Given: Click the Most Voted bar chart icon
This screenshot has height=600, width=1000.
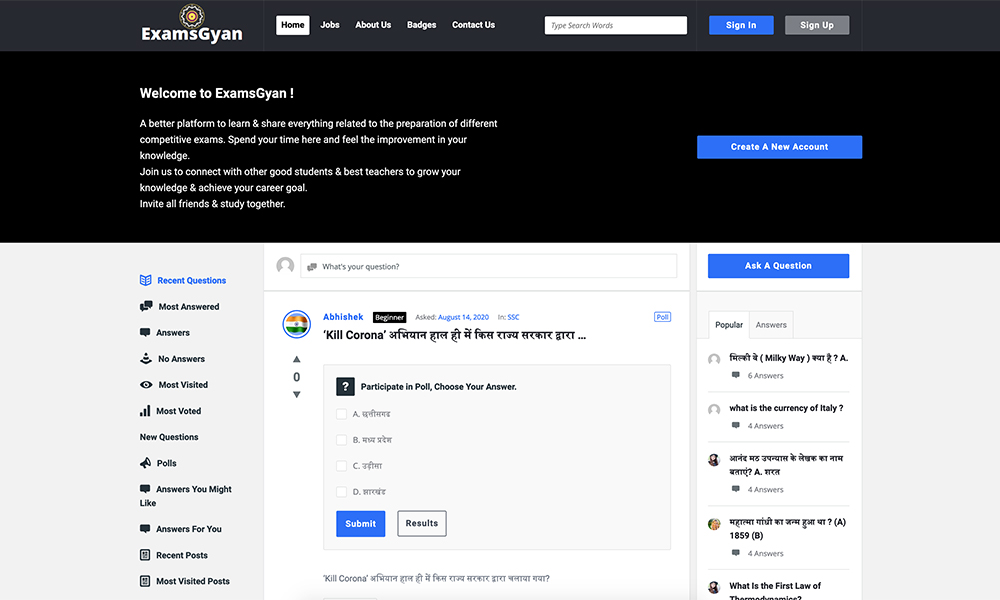Looking at the screenshot, I should [146, 411].
